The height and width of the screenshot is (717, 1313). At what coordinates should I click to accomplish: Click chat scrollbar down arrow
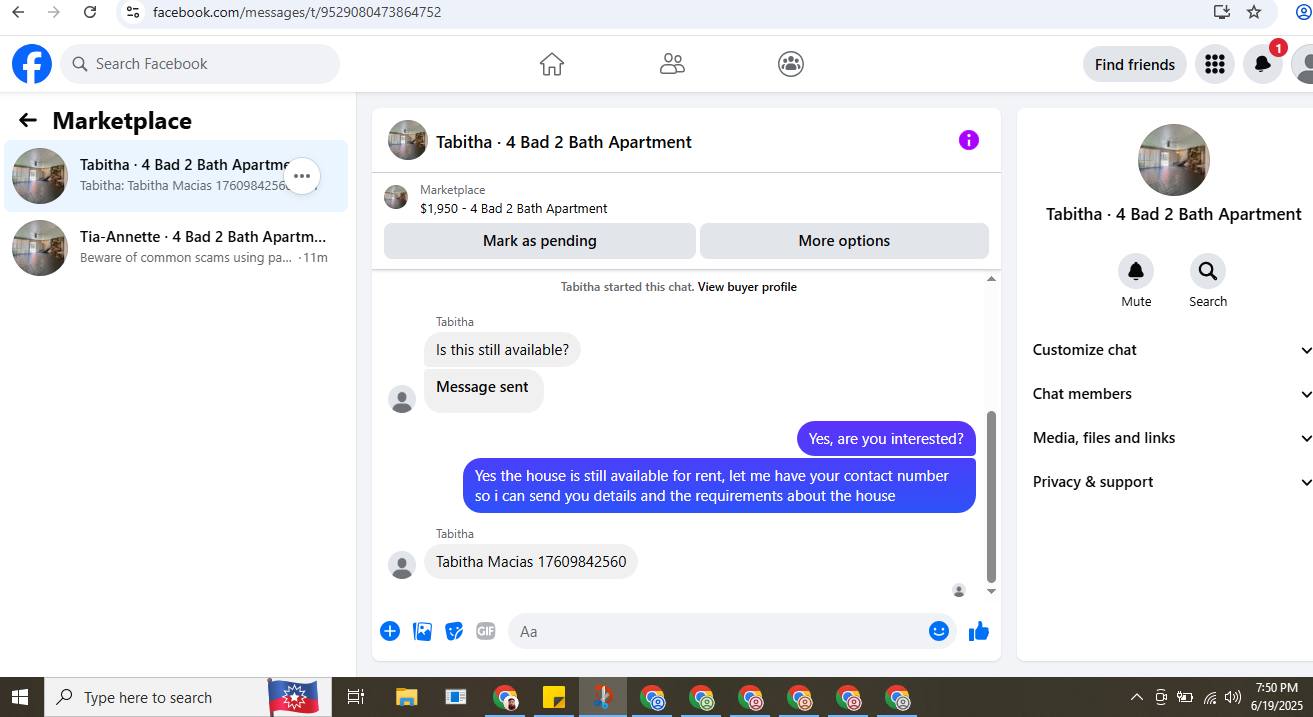click(x=992, y=591)
